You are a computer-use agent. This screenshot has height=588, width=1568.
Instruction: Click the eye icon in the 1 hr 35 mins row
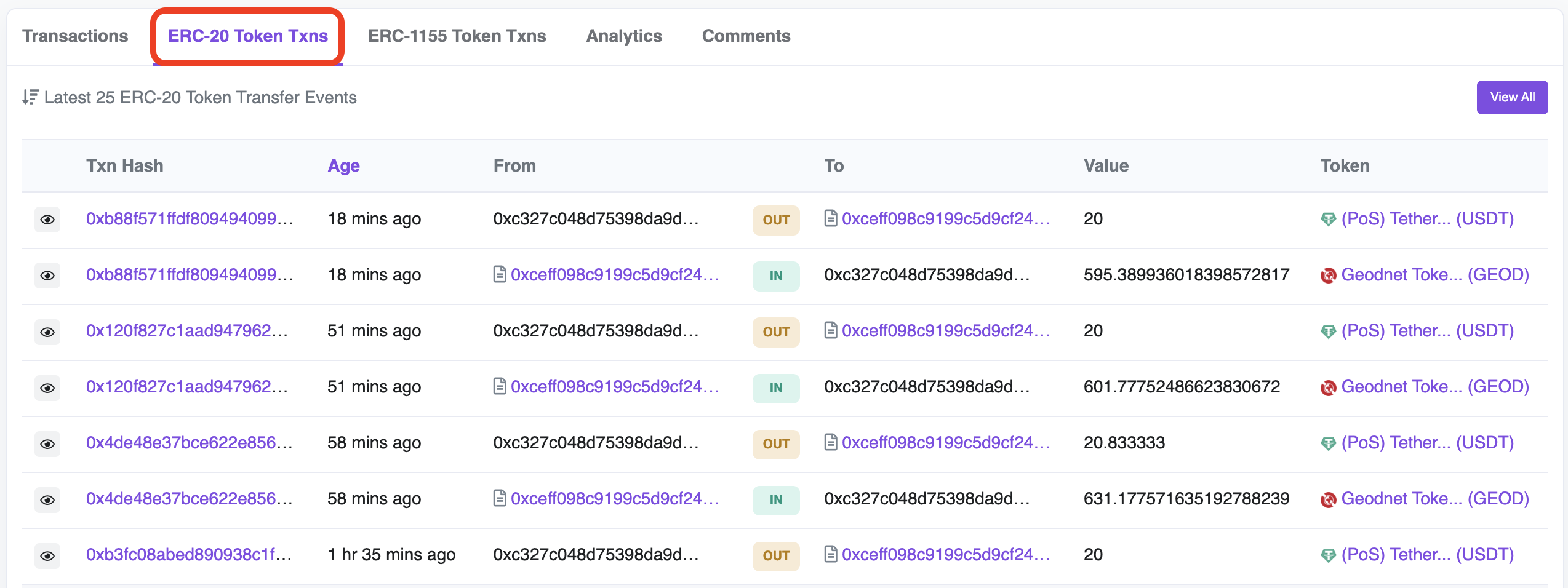(47, 555)
